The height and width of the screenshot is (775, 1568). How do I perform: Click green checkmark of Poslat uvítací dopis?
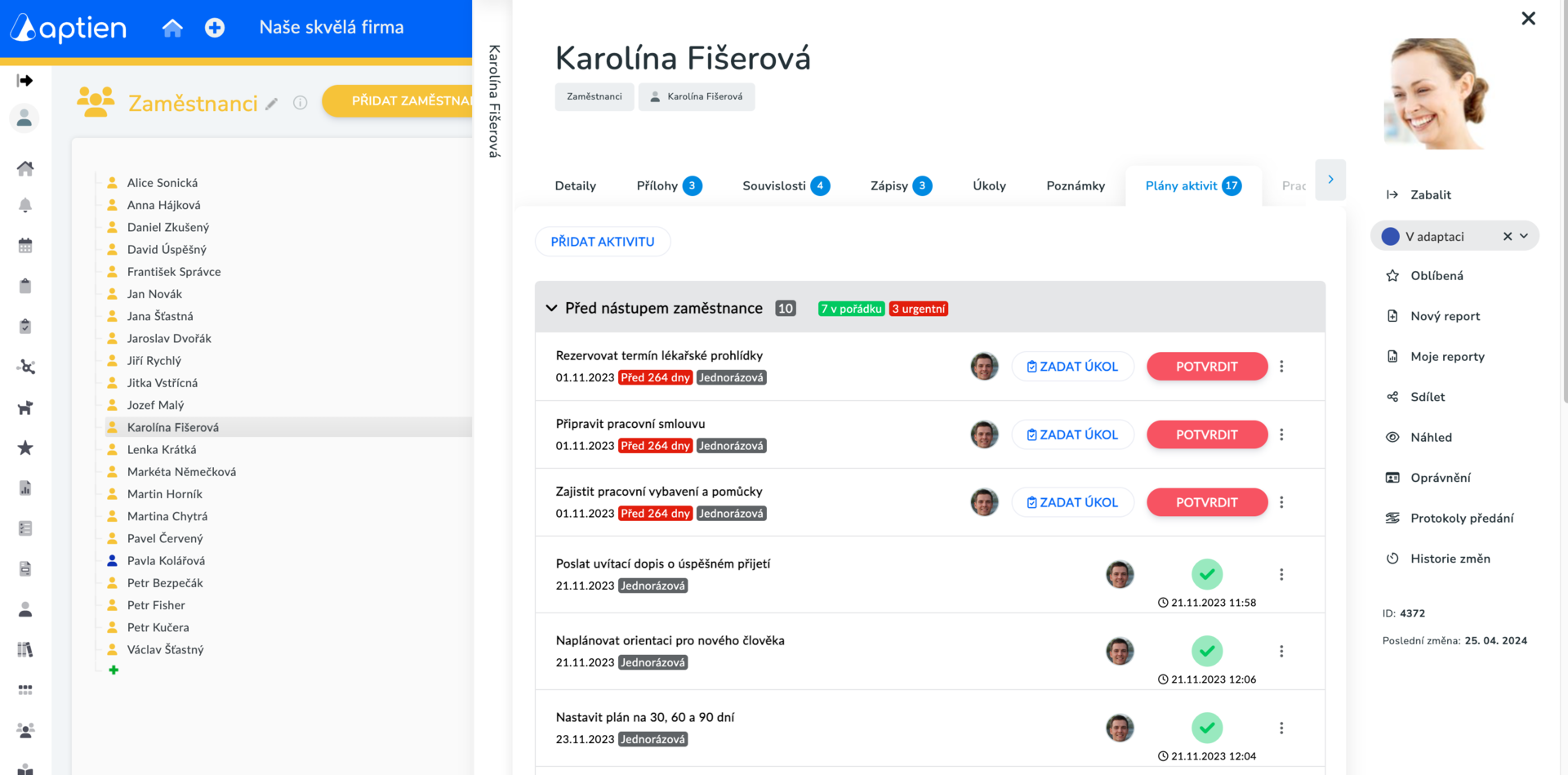pyautogui.click(x=1207, y=574)
